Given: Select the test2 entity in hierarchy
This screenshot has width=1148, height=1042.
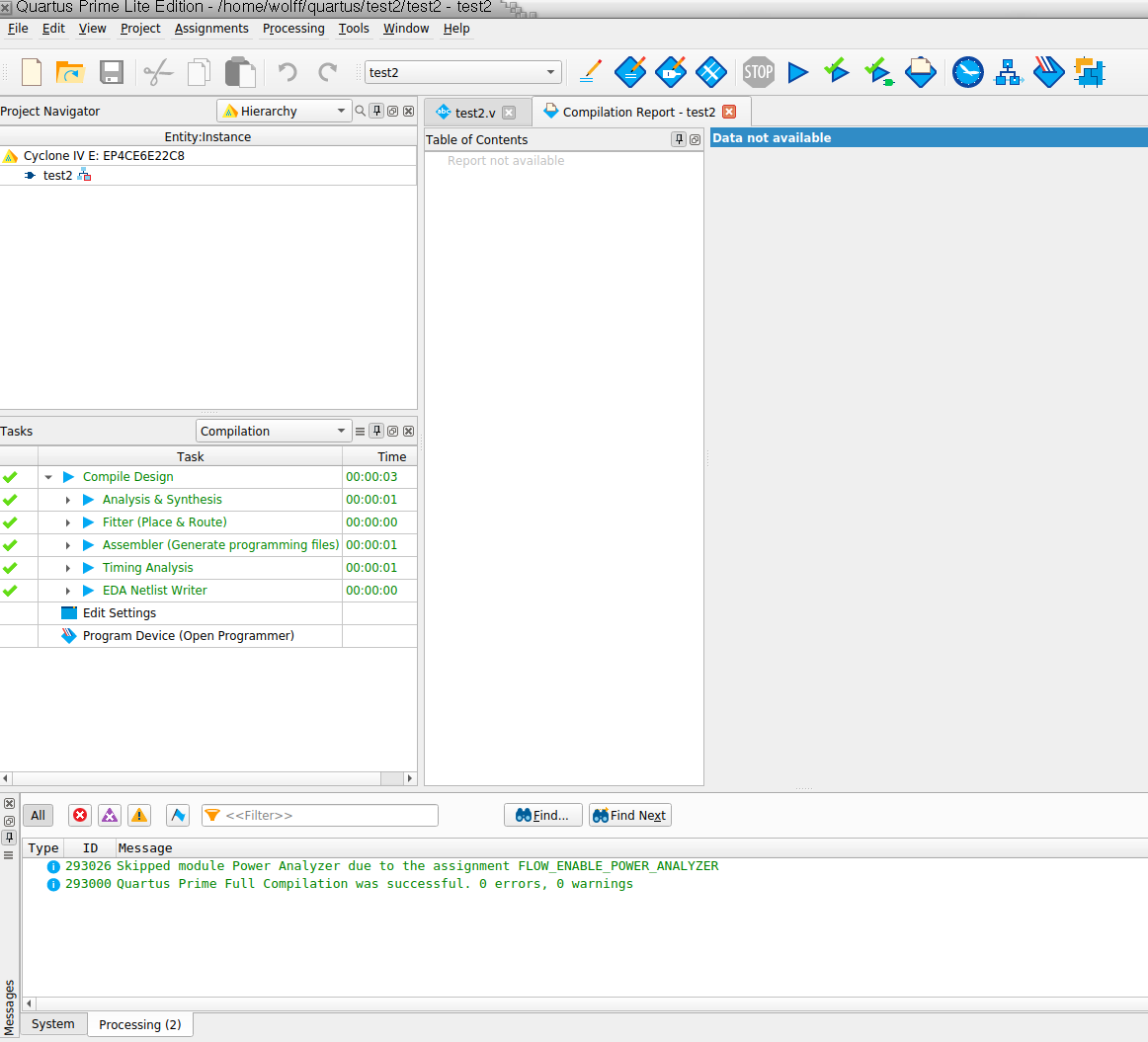Looking at the screenshot, I should click(x=58, y=176).
